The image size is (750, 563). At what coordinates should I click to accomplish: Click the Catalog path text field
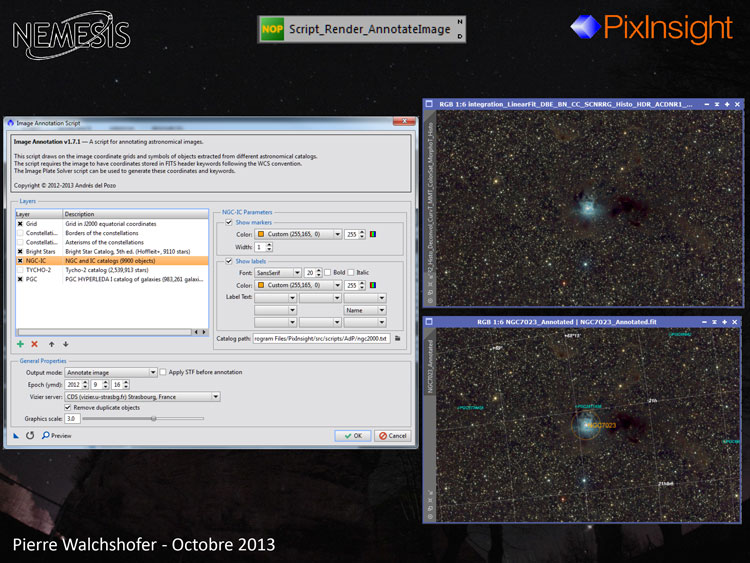coord(321,338)
